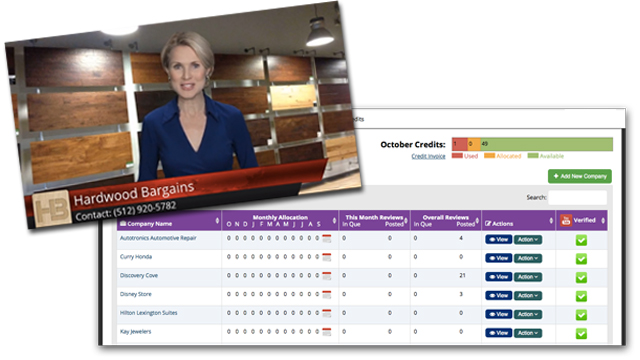
Task: Open Disney Store allocation calendar icon
Action: point(327,295)
